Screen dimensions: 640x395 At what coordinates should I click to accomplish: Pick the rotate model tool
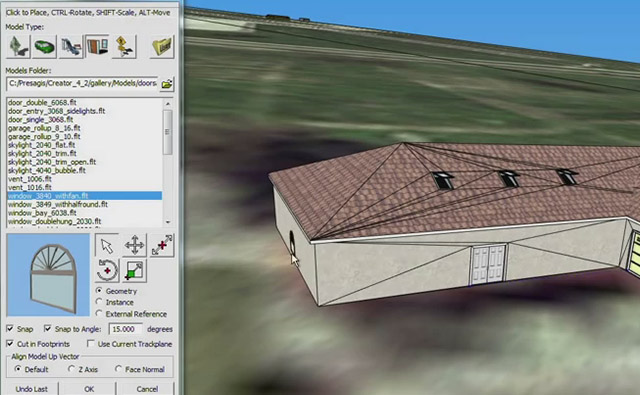[107, 271]
